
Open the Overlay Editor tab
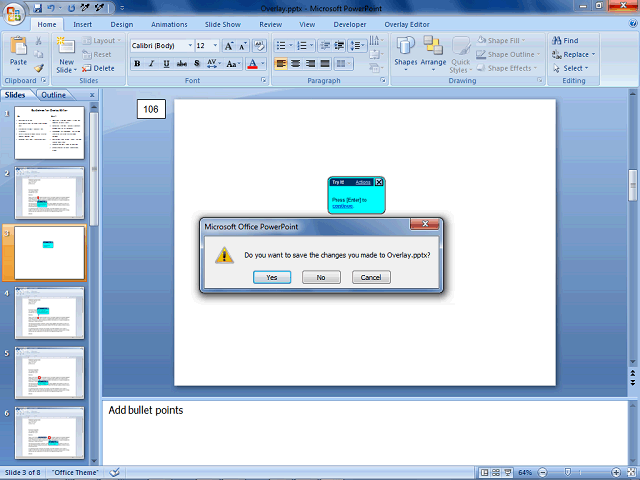click(x=407, y=24)
